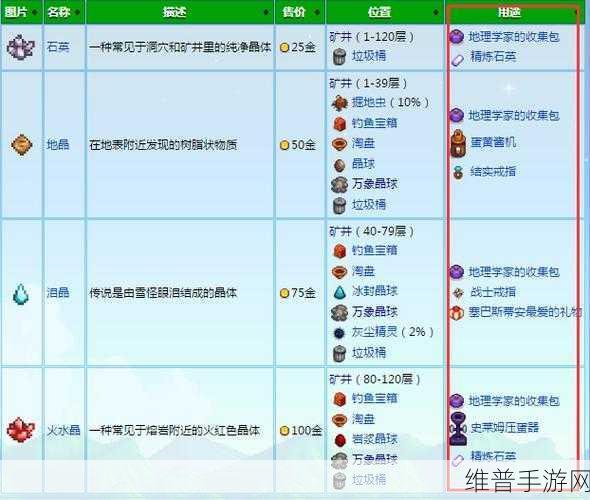590x500 pixels.
Task: Open the 垃圾桶 link in 石英 row
Action: (369, 56)
